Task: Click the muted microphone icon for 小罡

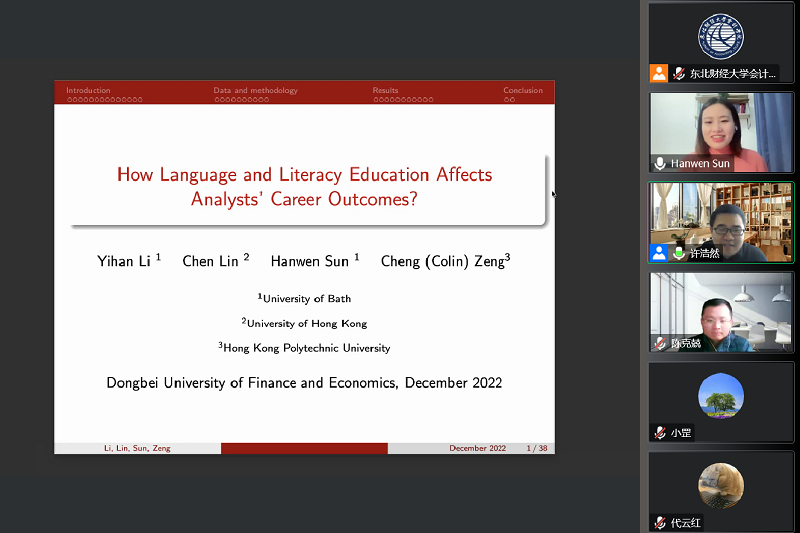Action: tap(660, 433)
